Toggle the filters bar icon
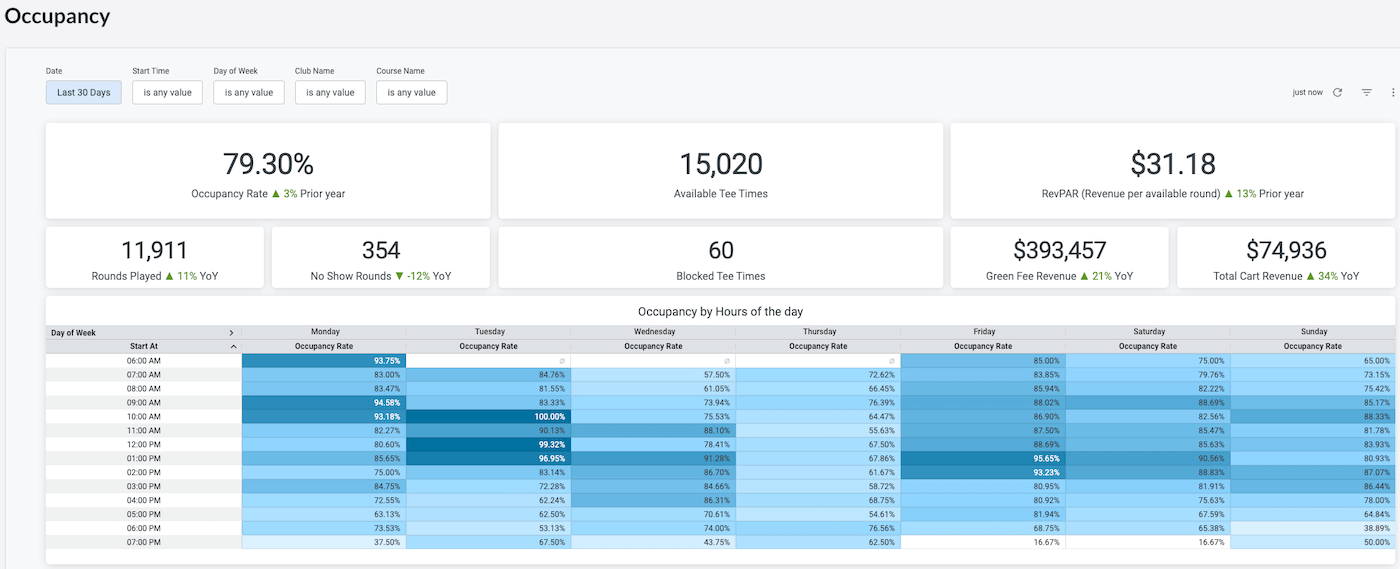 [1367, 92]
